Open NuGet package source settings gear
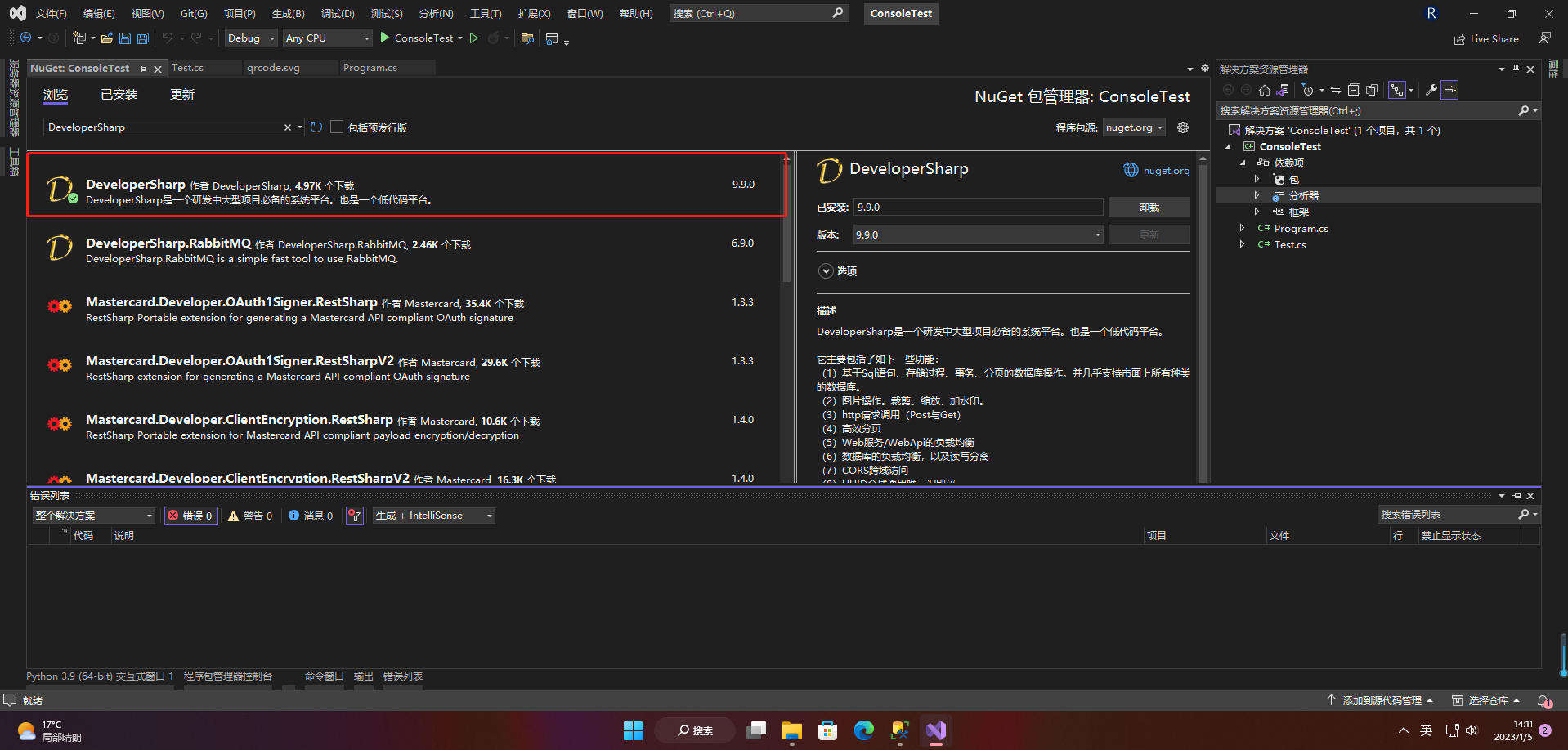Viewport: 1568px width, 750px height. [x=1183, y=127]
